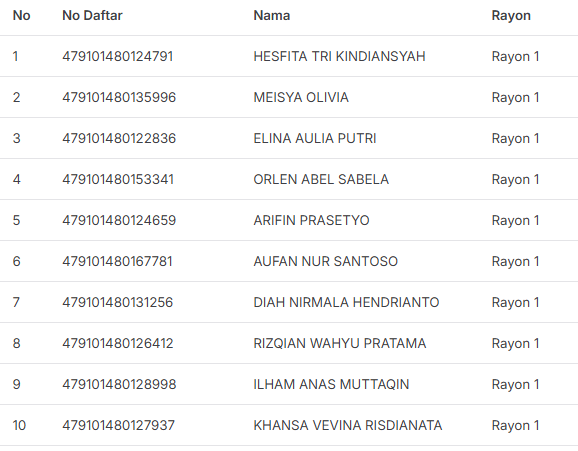The height and width of the screenshot is (451, 578).
Task: Select the name MEISYA OLIVIA
Action: tap(301, 97)
